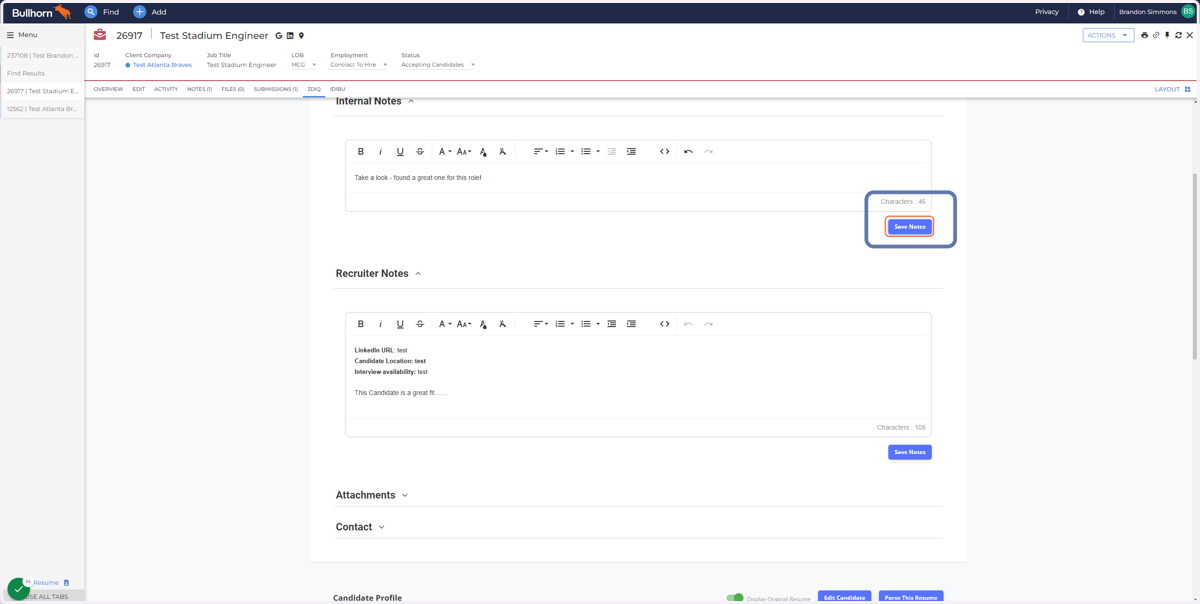Click highlight color icon in Internal Notes
The width and height of the screenshot is (1200, 604).
pos(483,152)
